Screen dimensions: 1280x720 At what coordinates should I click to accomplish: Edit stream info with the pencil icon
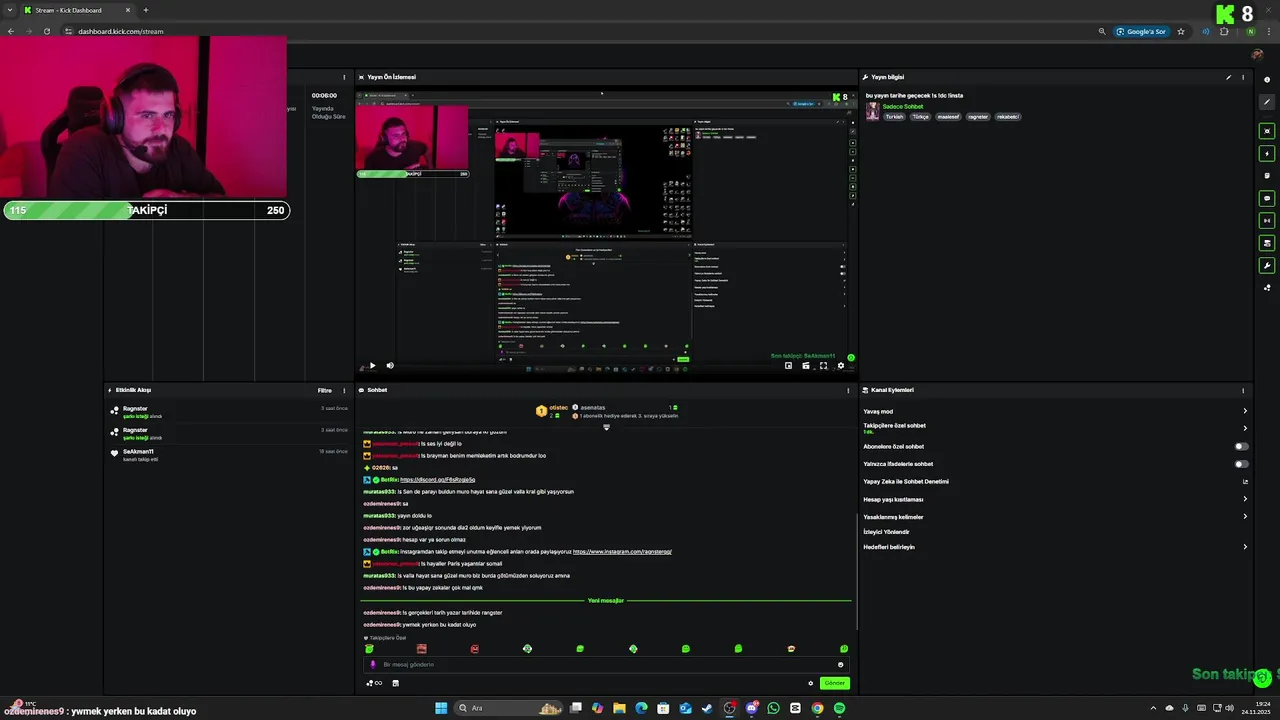(x=1229, y=77)
